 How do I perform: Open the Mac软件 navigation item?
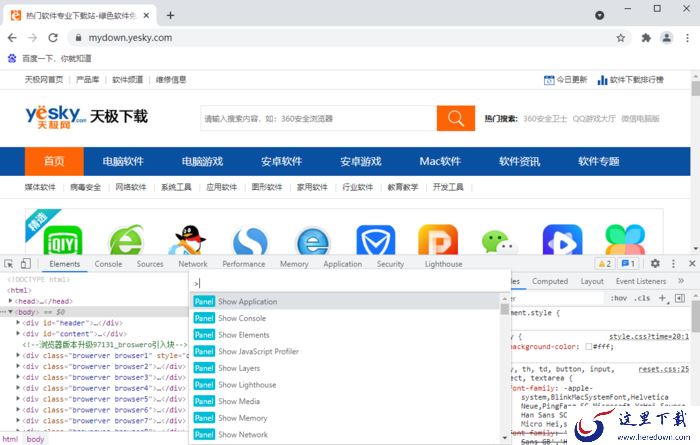pos(440,162)
